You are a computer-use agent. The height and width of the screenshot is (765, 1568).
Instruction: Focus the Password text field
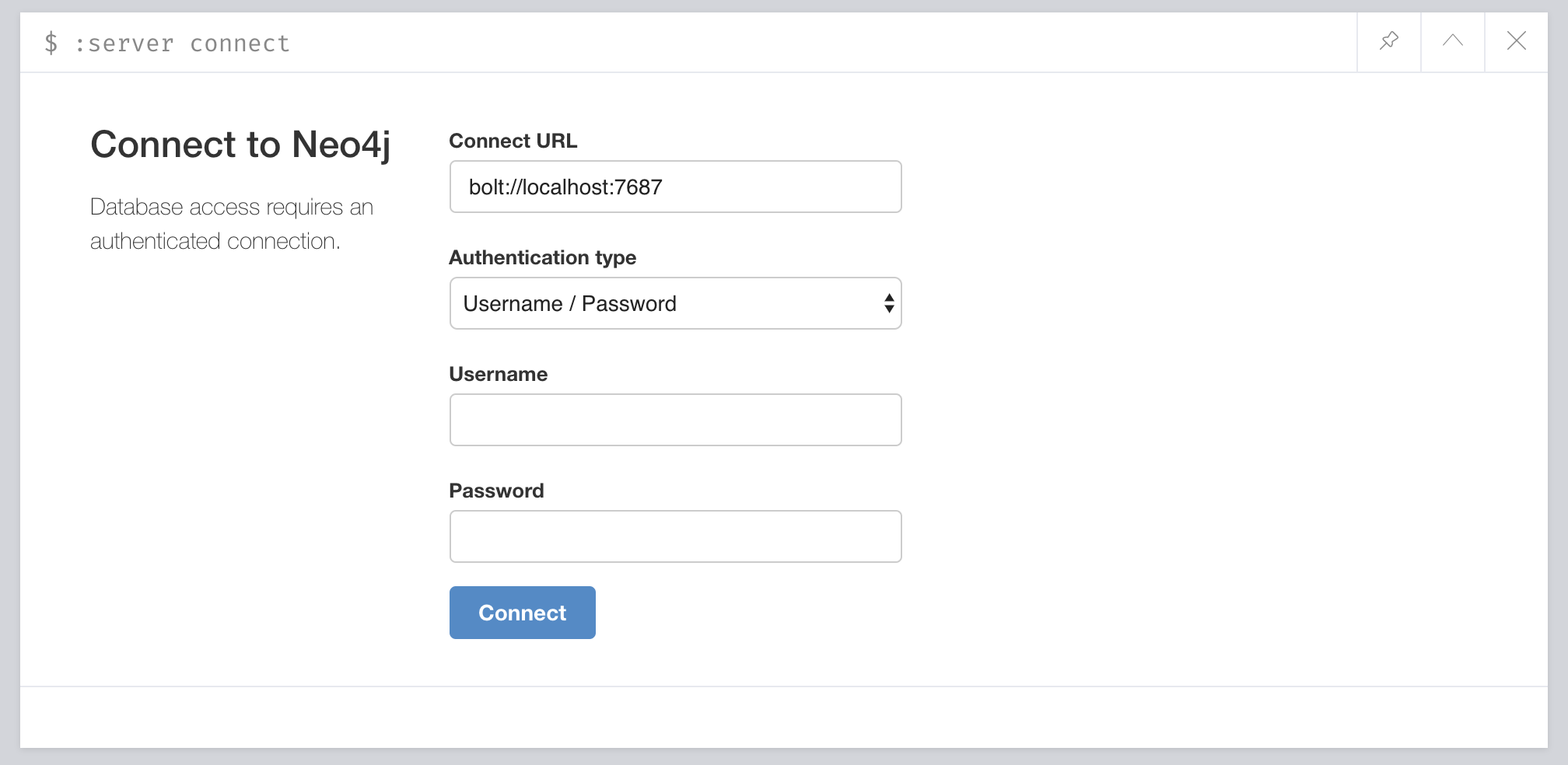point(675,536)
